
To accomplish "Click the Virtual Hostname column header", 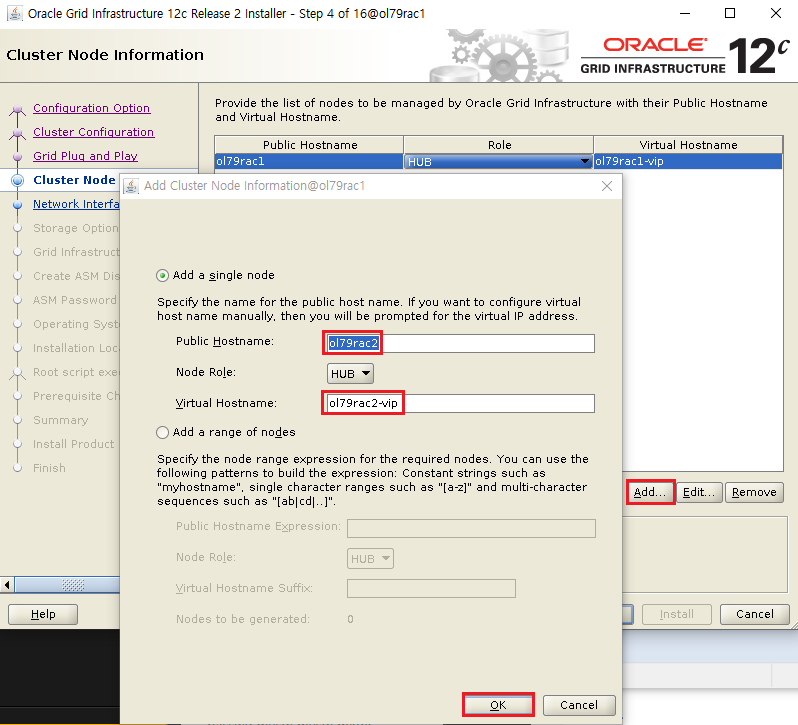I will point(688,145).
